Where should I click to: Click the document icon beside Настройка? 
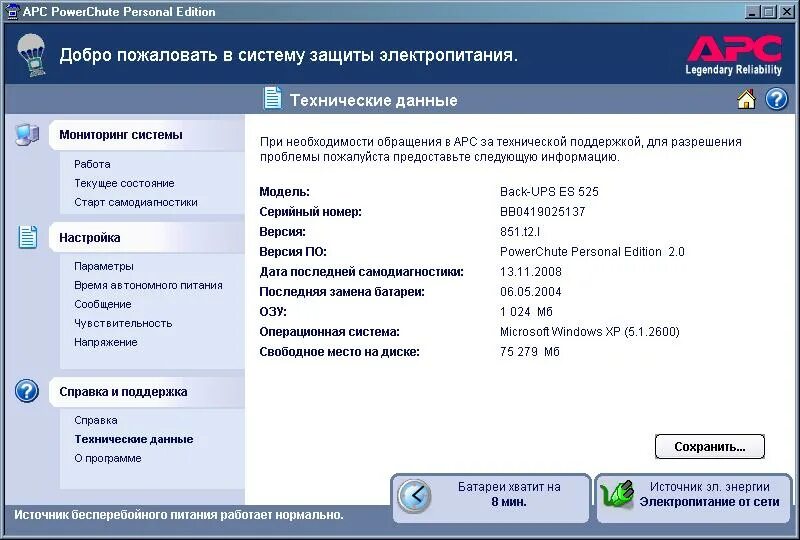click(28, 237)
